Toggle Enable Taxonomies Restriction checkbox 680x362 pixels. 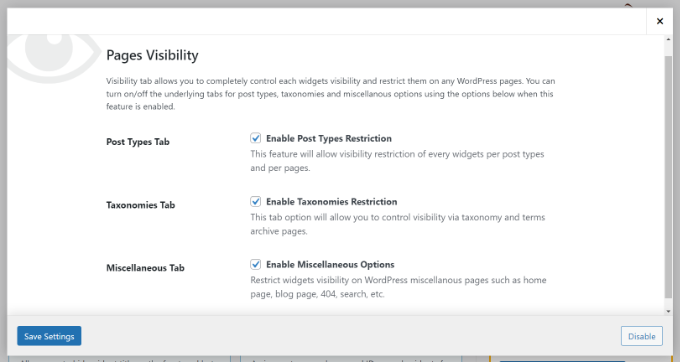[255, 202]
